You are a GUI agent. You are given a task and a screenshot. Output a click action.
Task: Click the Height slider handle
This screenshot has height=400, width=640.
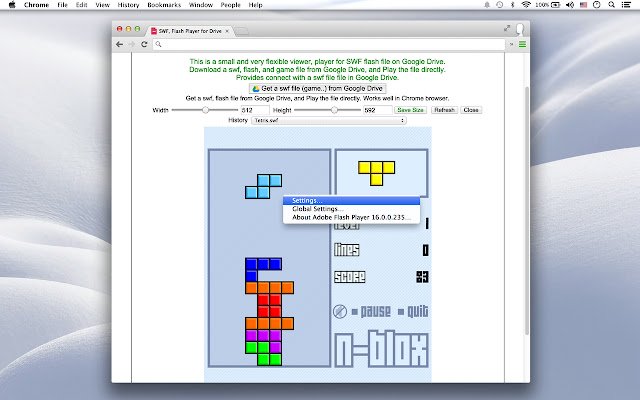[x=335, y=110]
